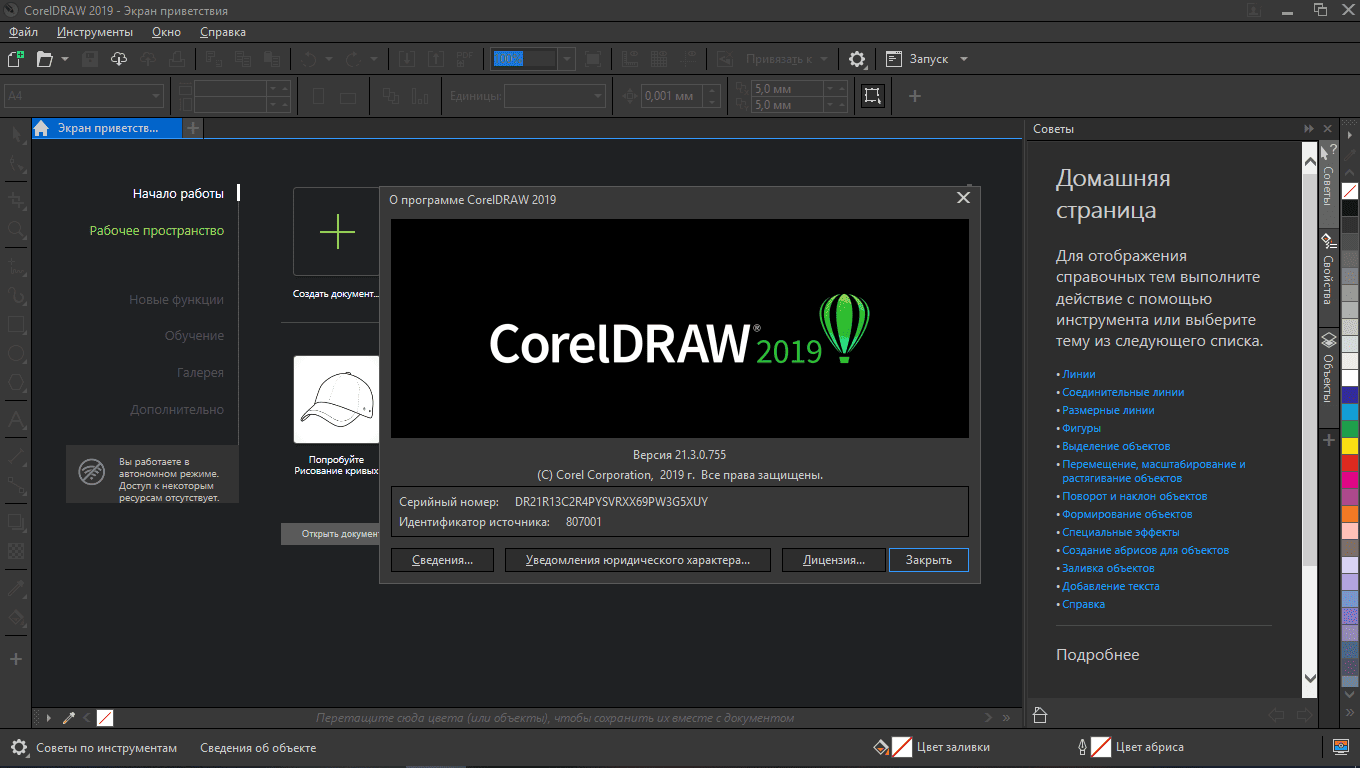Select the Ellipse tool in toolbox

[16, 354]
